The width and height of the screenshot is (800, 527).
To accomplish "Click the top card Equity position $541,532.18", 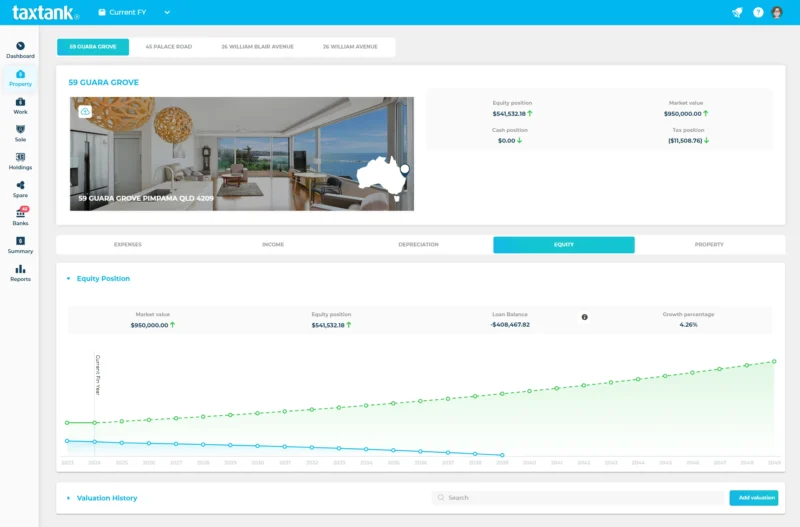I will point(512,113).
